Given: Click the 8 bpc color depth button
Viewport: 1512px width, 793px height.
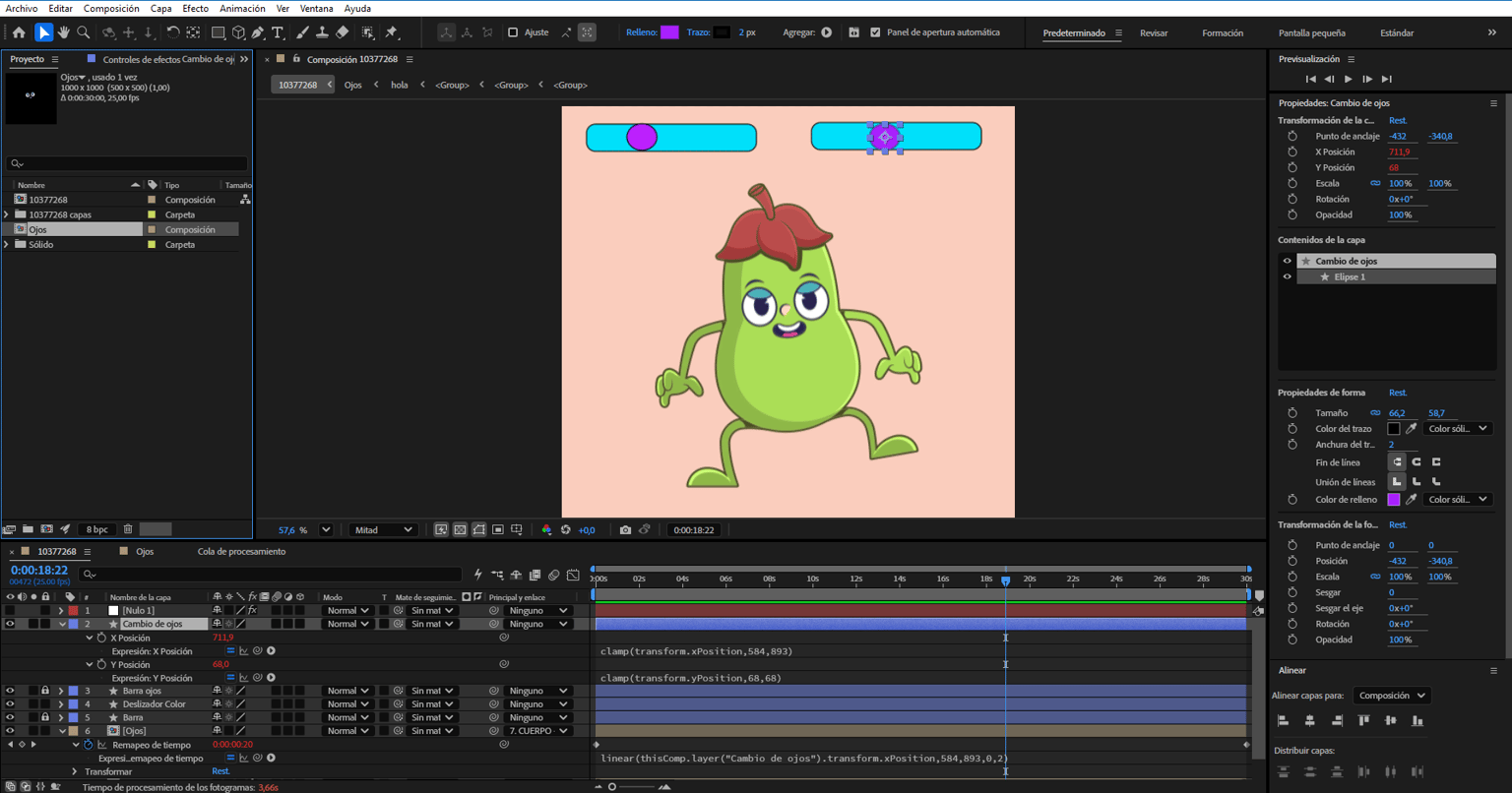Looking at the screenshot, I should [97, 529].
